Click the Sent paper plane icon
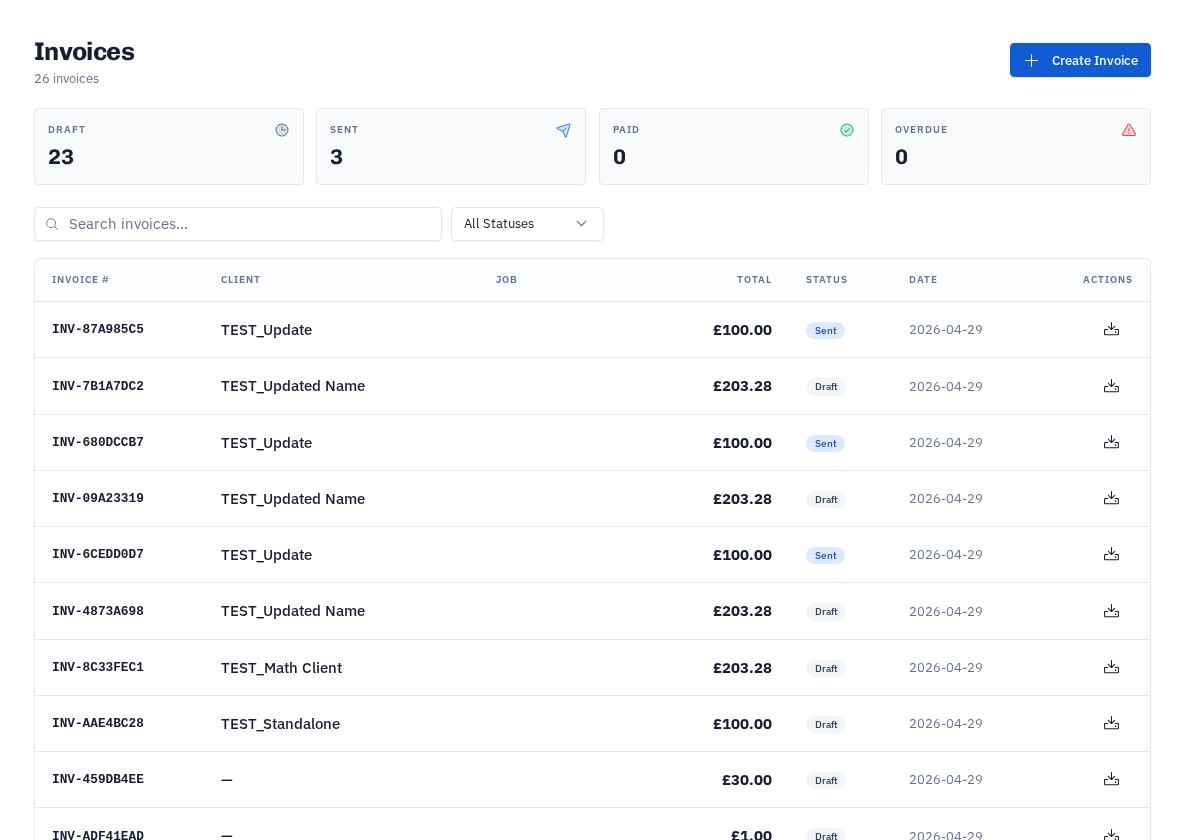The width and height of the screenshot is (1185, 840). (564, 130)
